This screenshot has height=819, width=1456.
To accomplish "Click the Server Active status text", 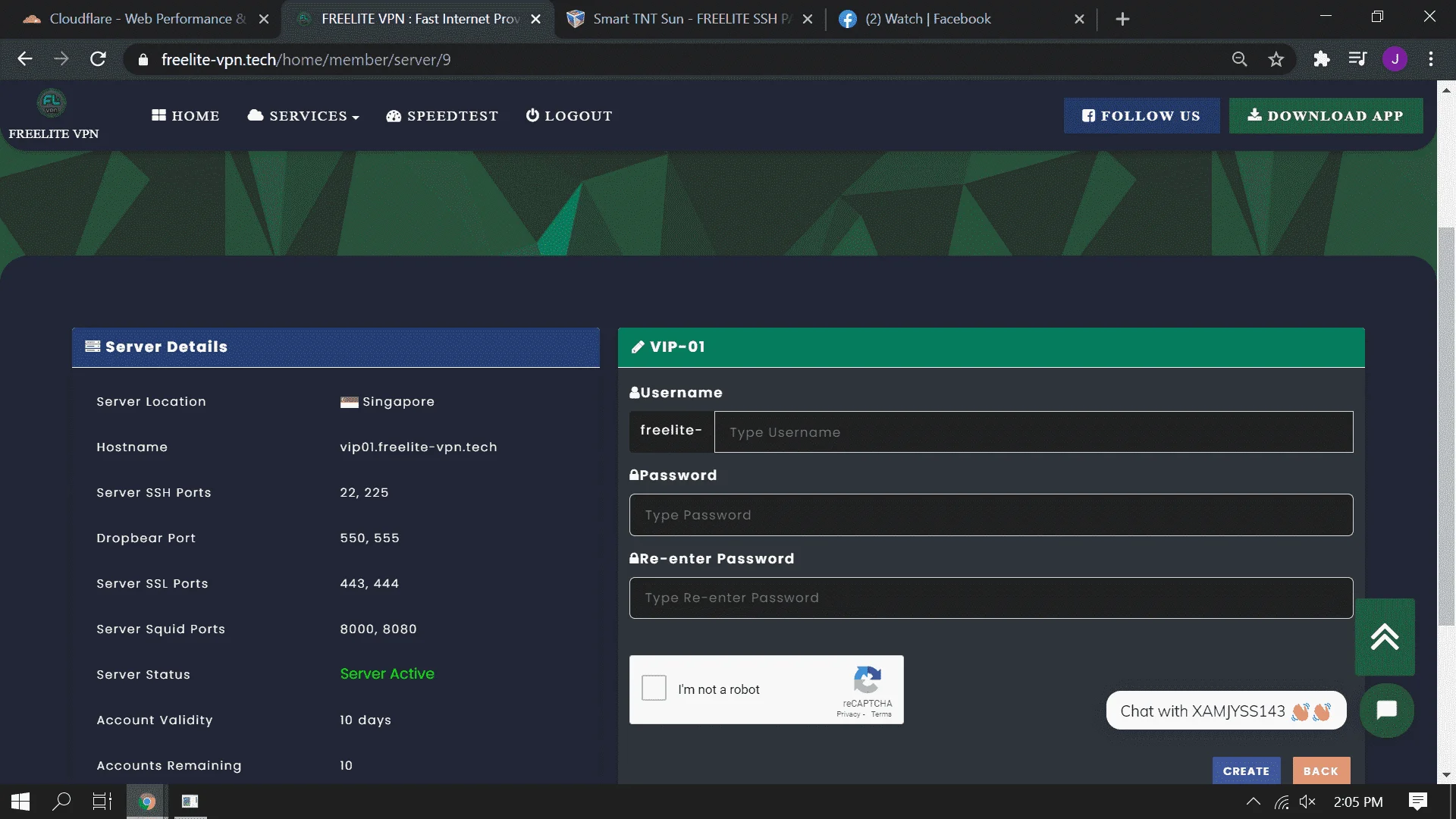I will [387, 674].
